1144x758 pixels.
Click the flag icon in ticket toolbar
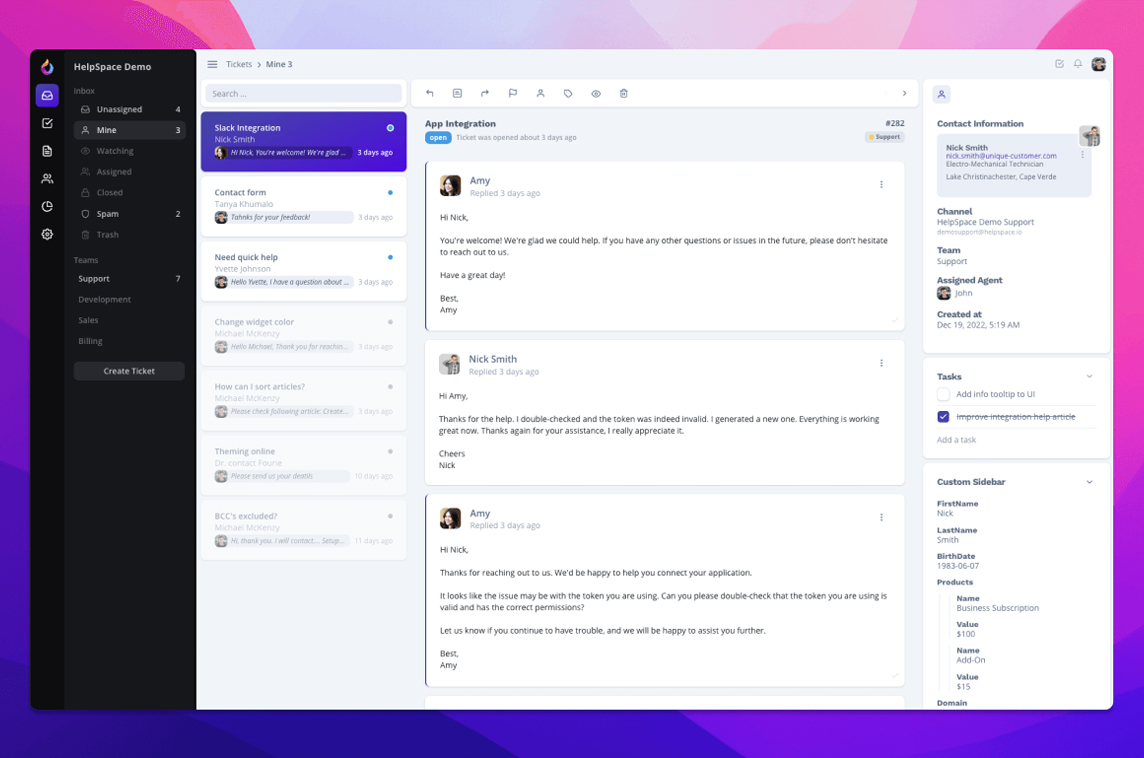(513, 93)
